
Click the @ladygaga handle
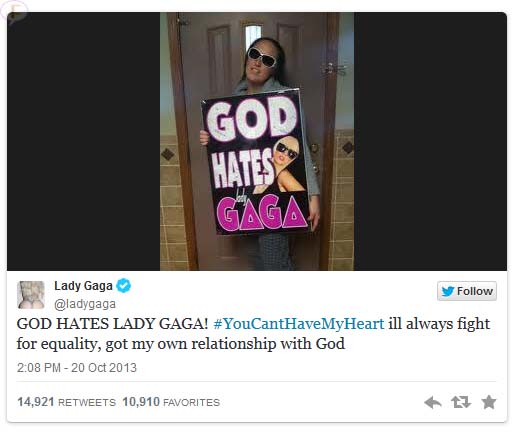click(85, 304)
